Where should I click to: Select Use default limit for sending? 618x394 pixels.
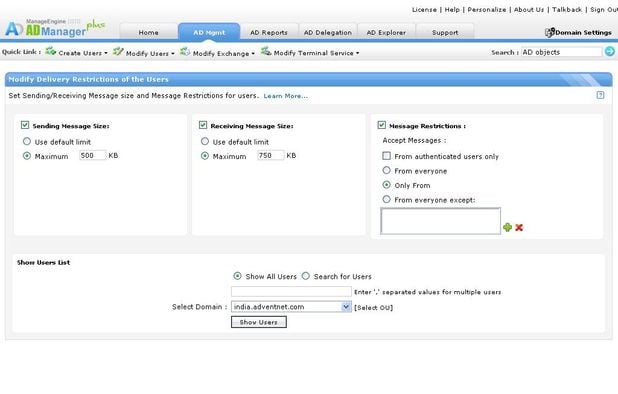tap(26, 141)
